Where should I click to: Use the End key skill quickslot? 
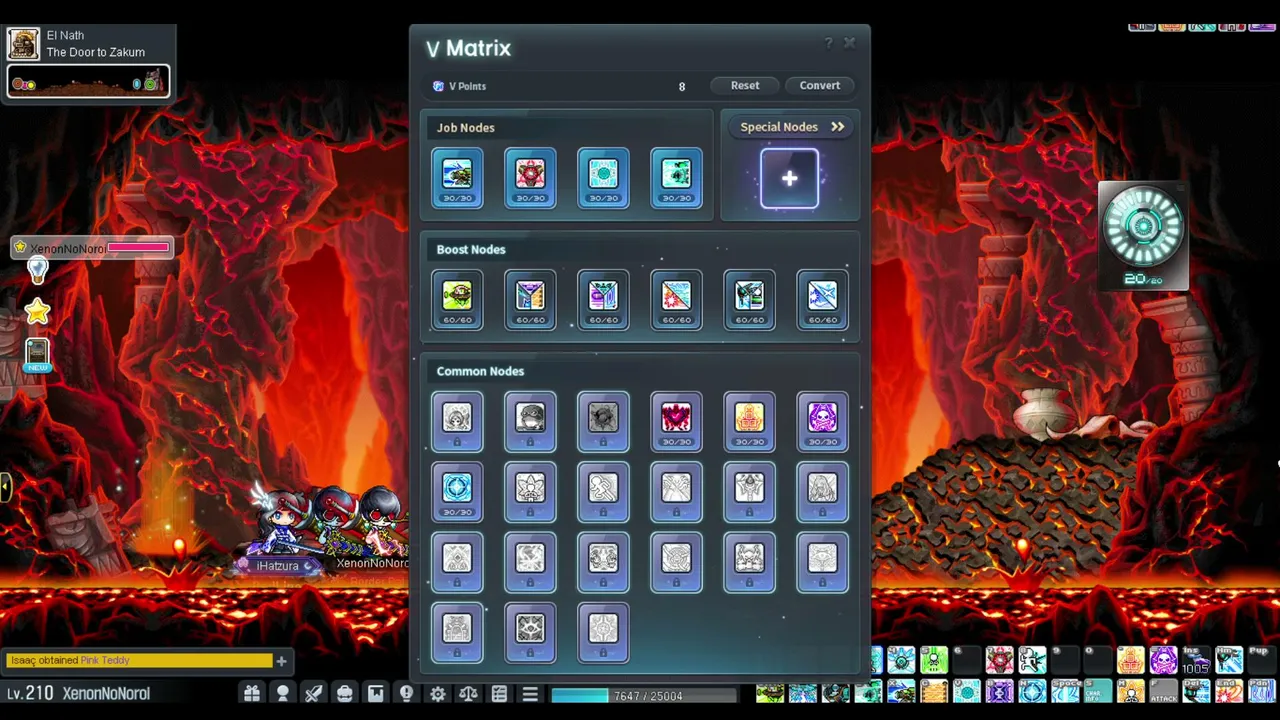coord(1229,692)
